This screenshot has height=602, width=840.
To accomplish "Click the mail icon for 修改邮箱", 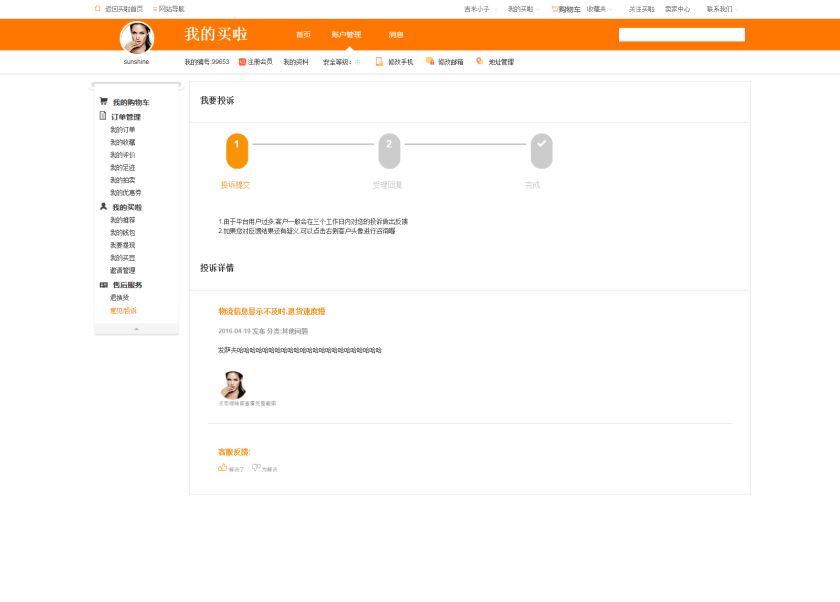I will (430, 61).
